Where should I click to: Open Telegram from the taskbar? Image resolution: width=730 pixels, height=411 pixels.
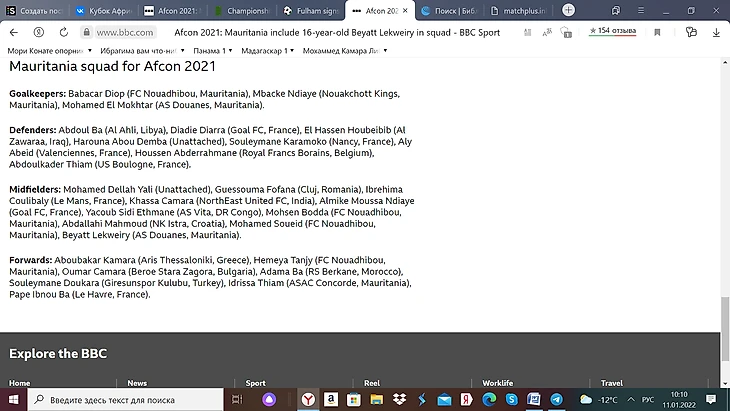pos(556,399)
